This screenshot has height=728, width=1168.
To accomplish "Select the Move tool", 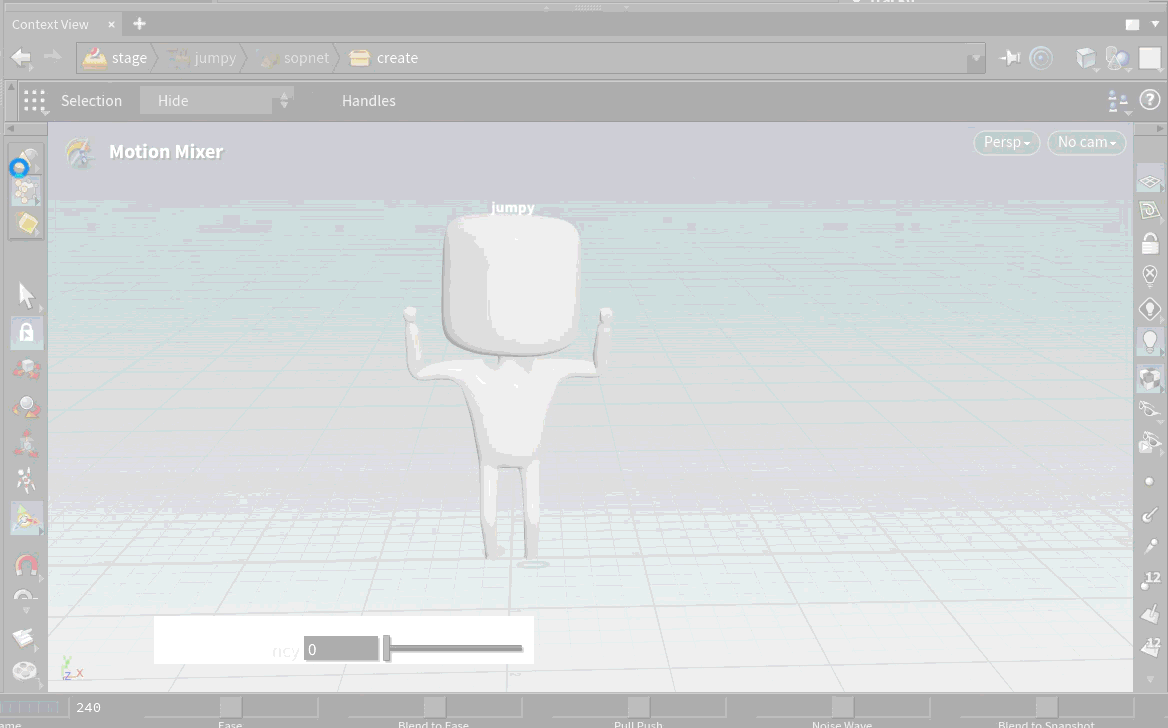I will click(26, 370).
